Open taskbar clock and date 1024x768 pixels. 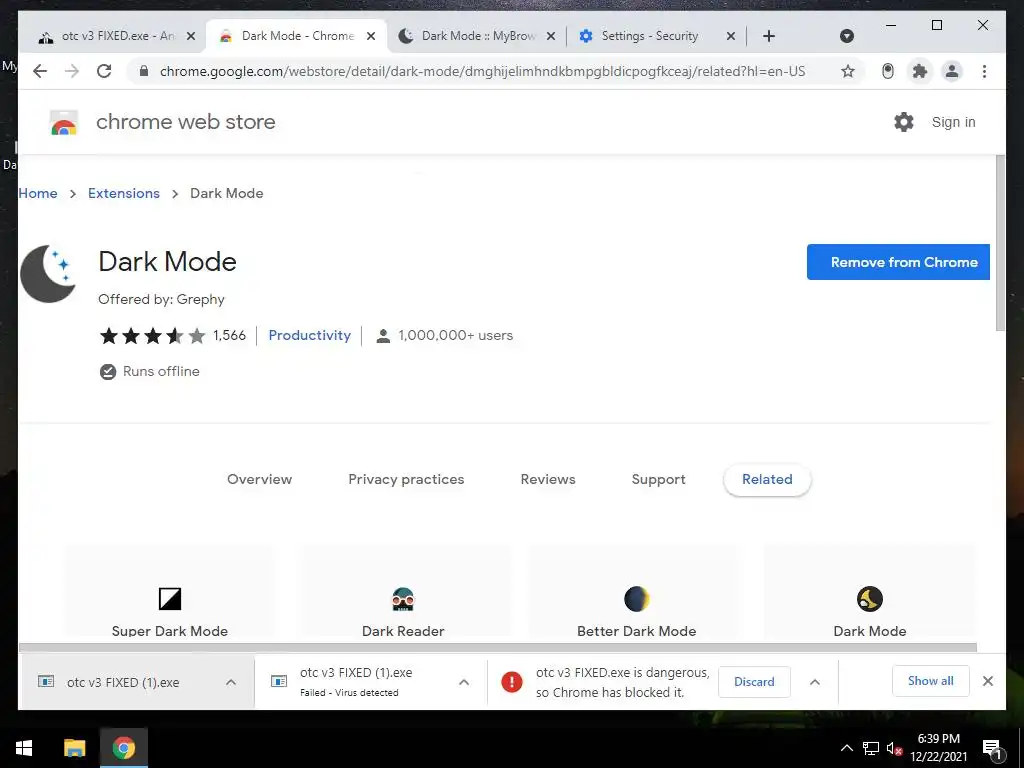click(x=938, y=748)
